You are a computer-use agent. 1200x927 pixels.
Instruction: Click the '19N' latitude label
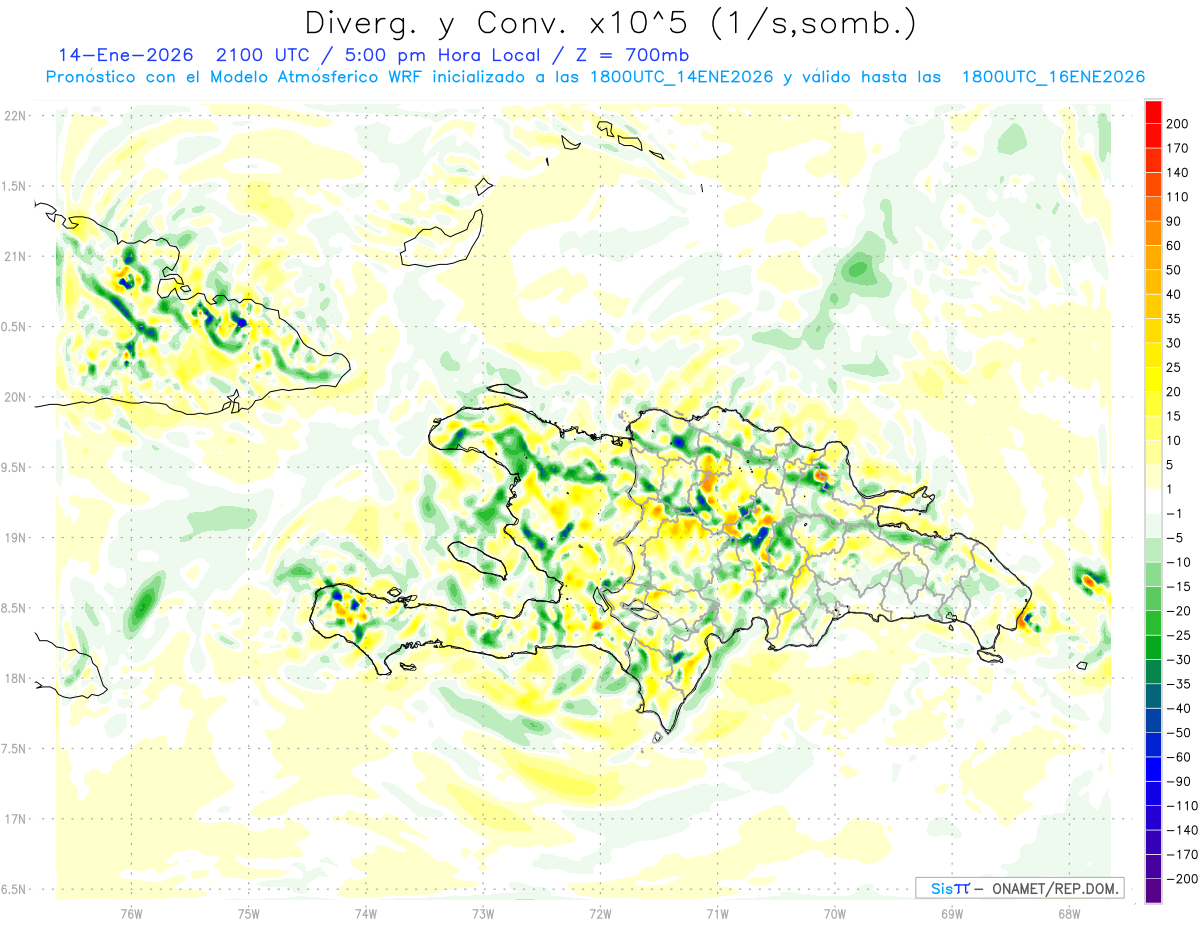click(15, 538)
